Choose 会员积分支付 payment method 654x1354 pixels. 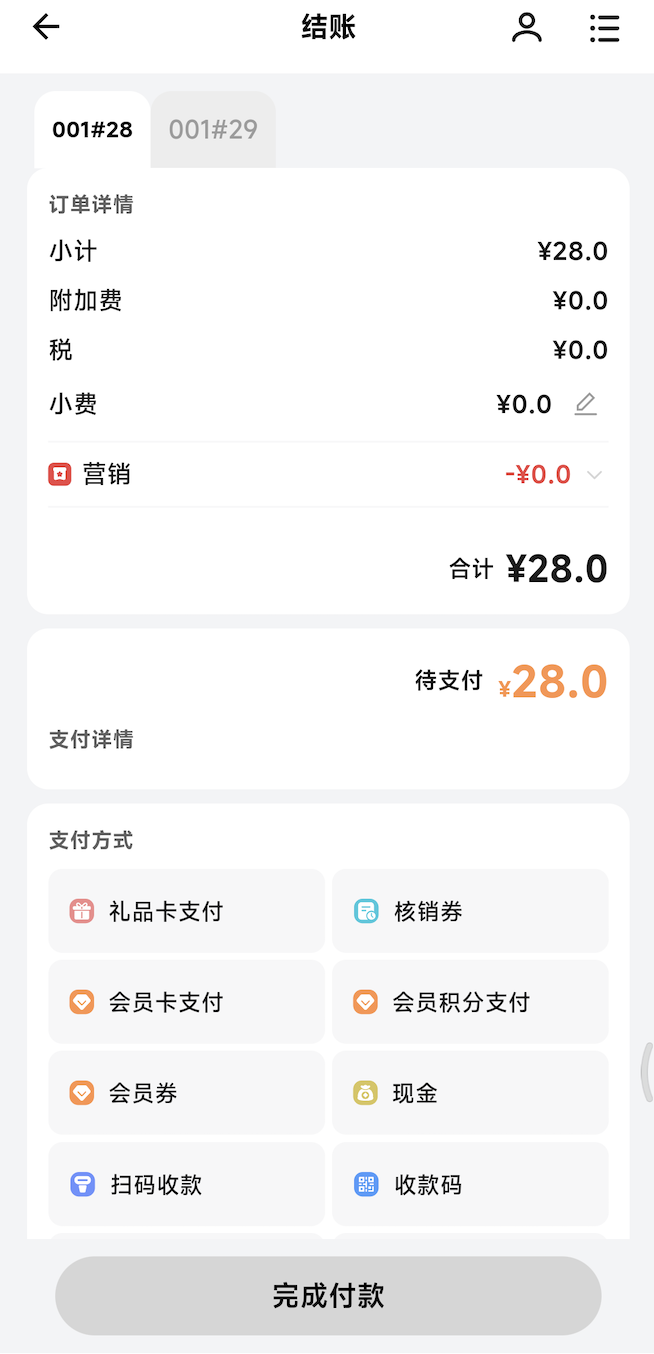point(470,1002)
